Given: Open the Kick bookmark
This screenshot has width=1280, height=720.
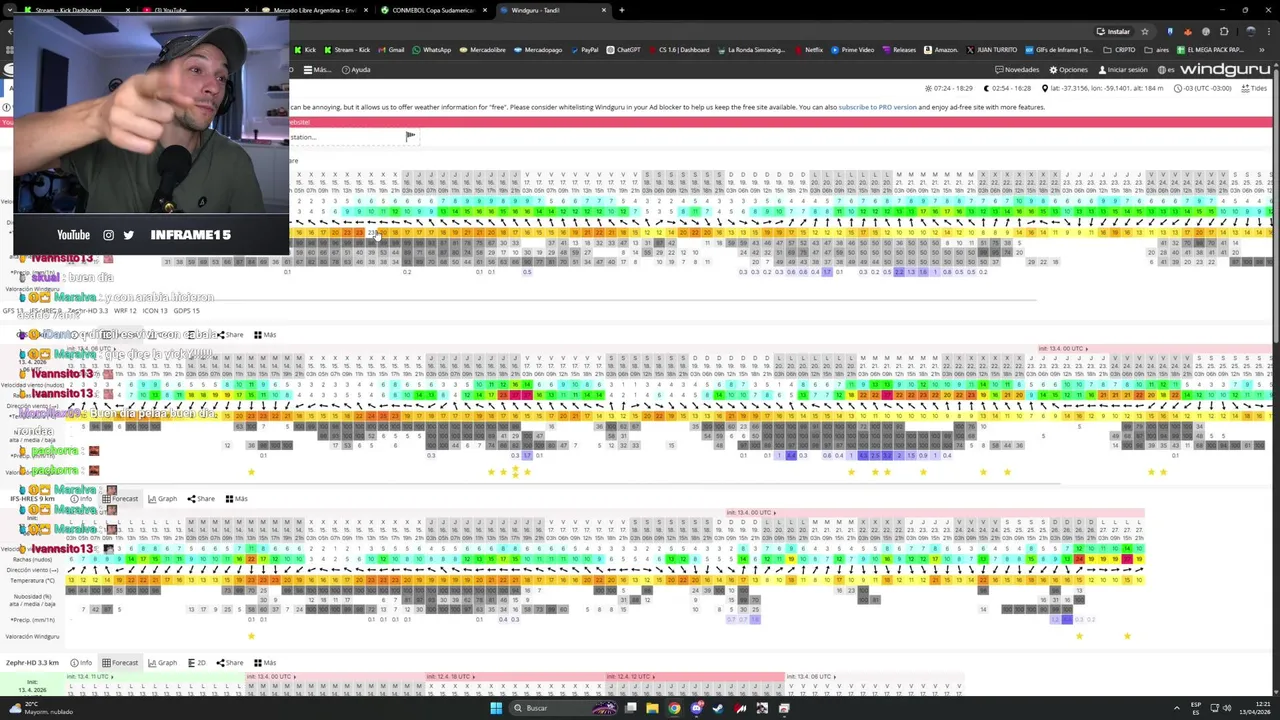Looking at the screenshot, I should [305, 49].
